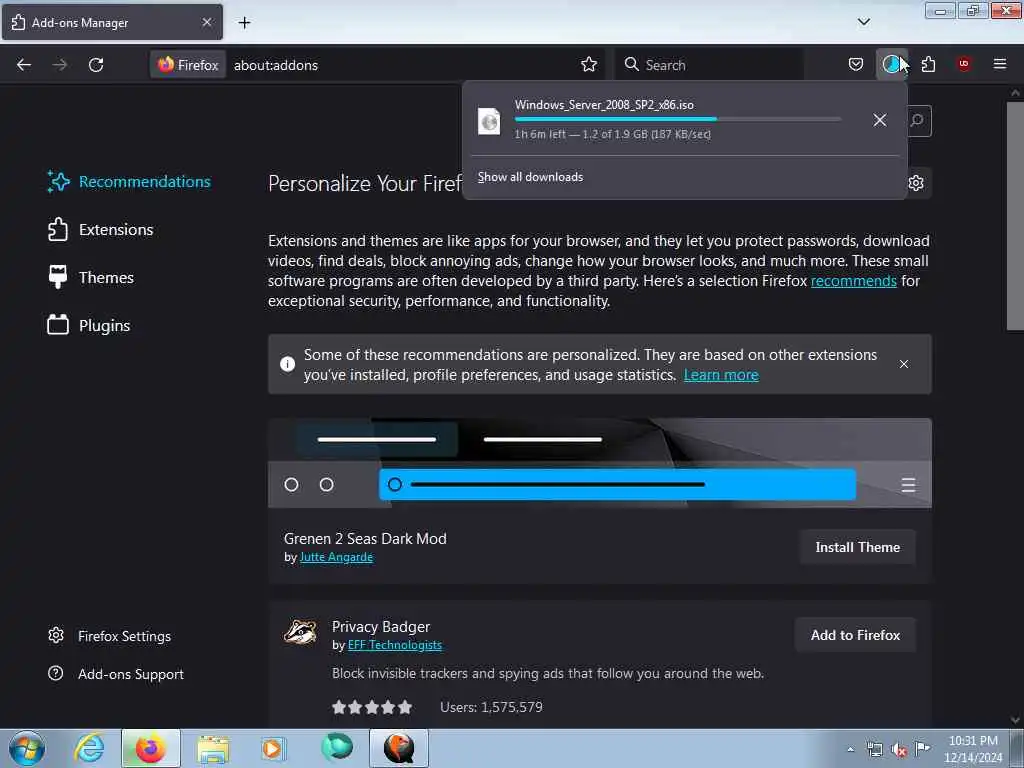Click the info icon in the recommendations notice
Image resolution: width=1024 pixels, height=768 pixels.
pyautogui.click(x=287, y=364)
